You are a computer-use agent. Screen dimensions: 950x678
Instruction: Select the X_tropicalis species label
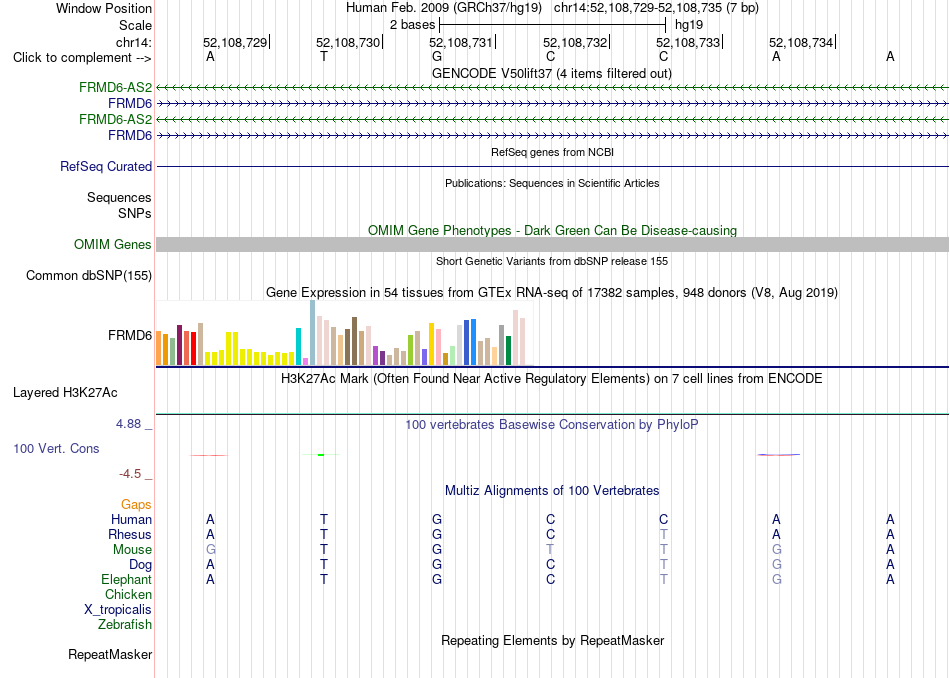[x=118, y=610]
